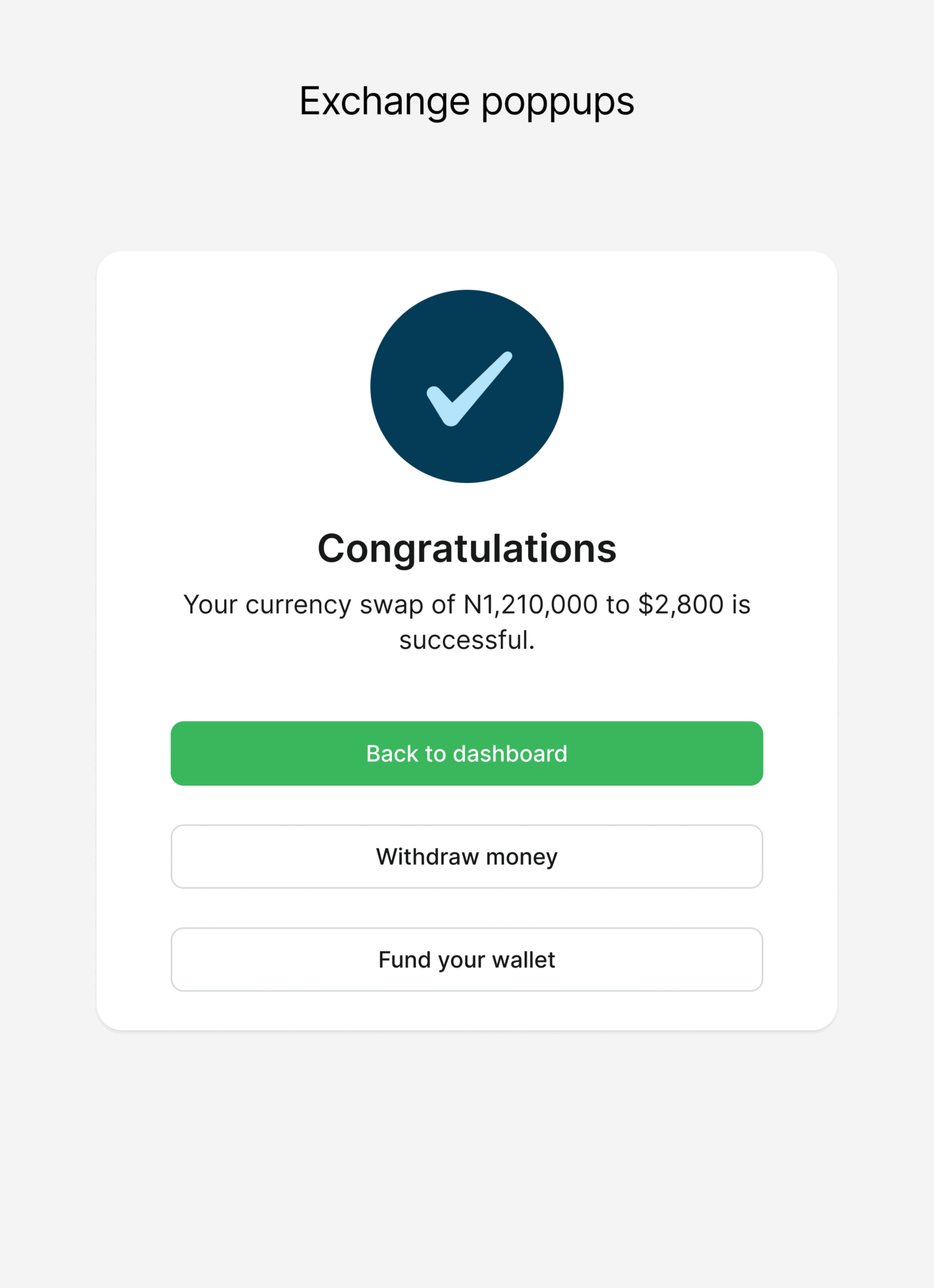Click the Congratulations heading

coord(466,548)
